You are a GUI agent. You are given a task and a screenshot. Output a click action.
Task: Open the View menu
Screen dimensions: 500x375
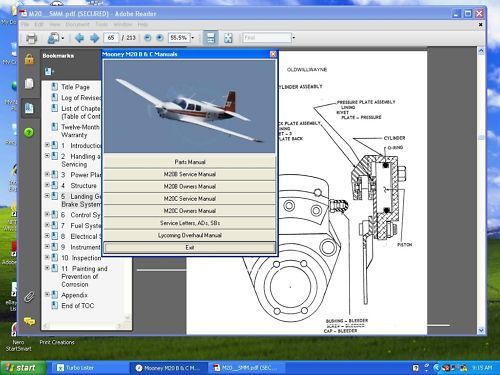point(55,25)
